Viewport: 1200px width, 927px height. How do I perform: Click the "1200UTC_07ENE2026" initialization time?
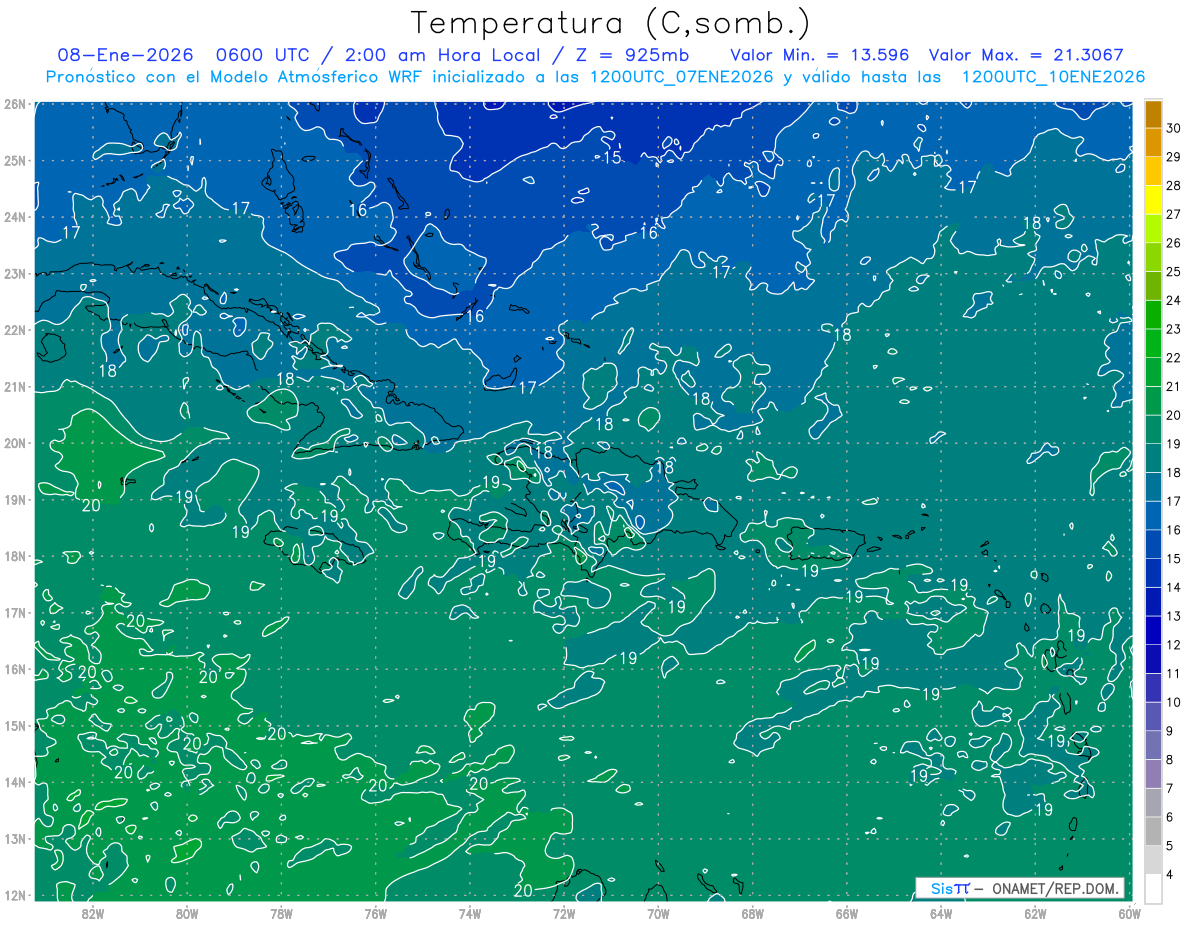click(682, 77)
